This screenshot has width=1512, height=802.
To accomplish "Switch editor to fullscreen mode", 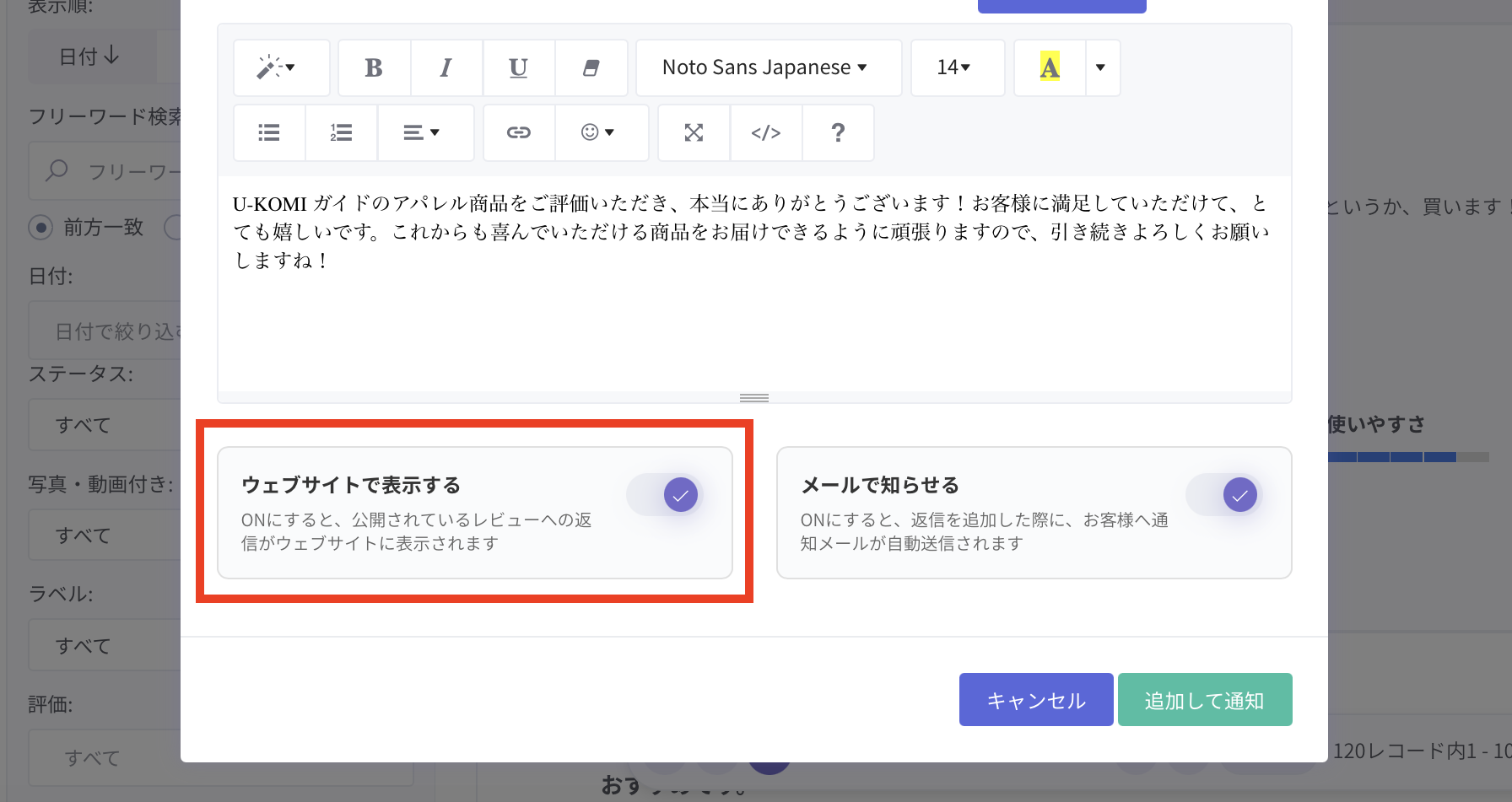I will 694,132.
